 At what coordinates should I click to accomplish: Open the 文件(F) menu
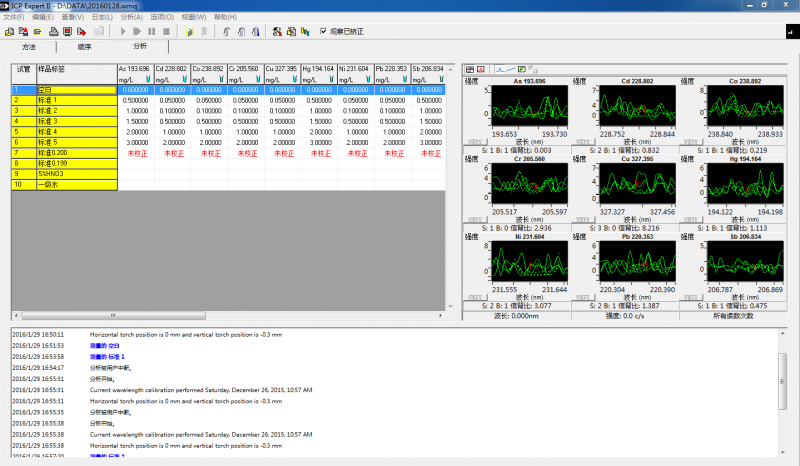[14, 17]
